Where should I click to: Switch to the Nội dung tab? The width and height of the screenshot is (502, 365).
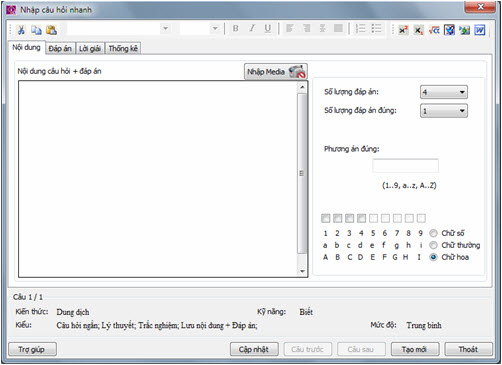pyautogui.click(x=26, y=47)
